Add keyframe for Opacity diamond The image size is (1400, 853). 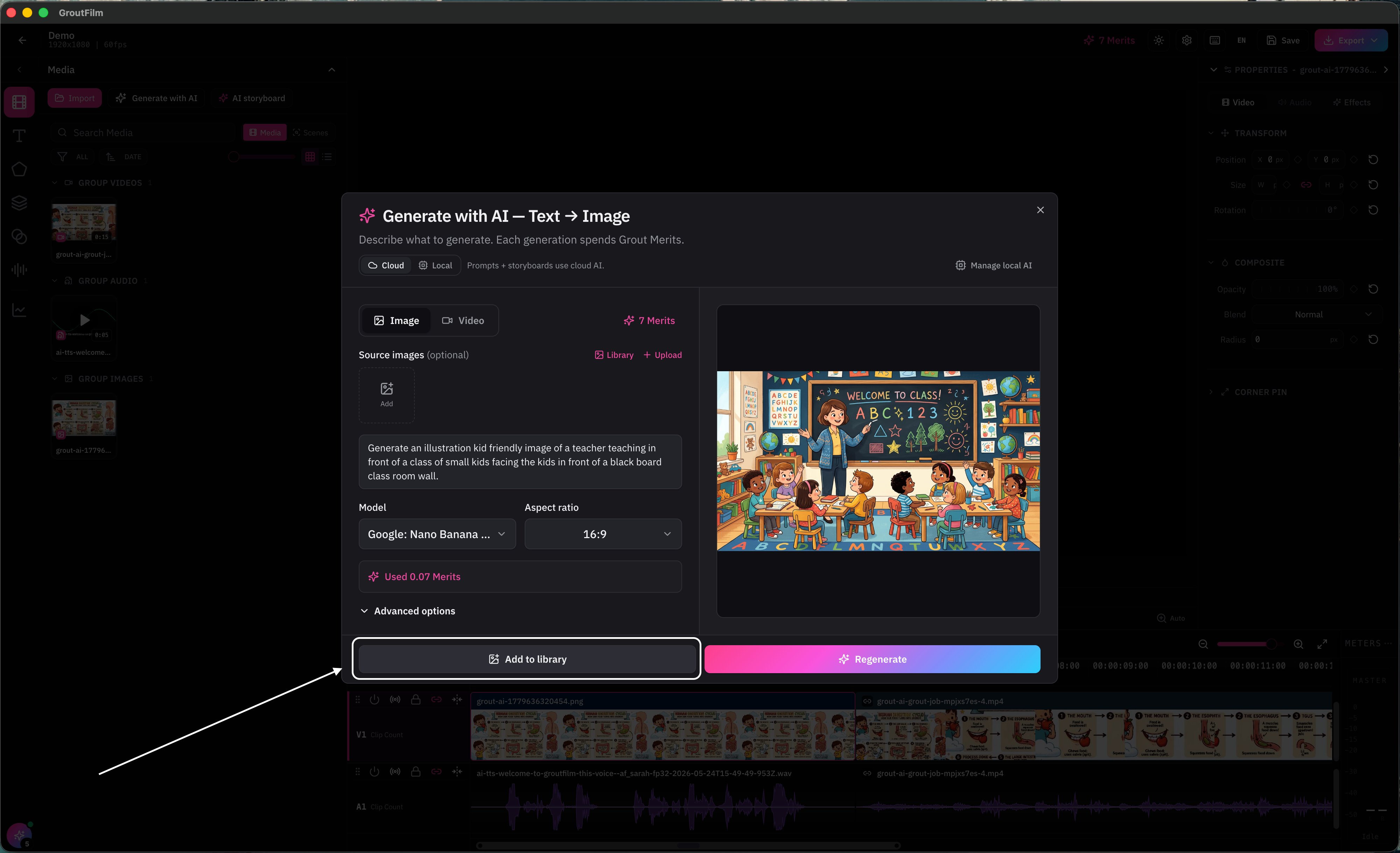point(1354,289)
